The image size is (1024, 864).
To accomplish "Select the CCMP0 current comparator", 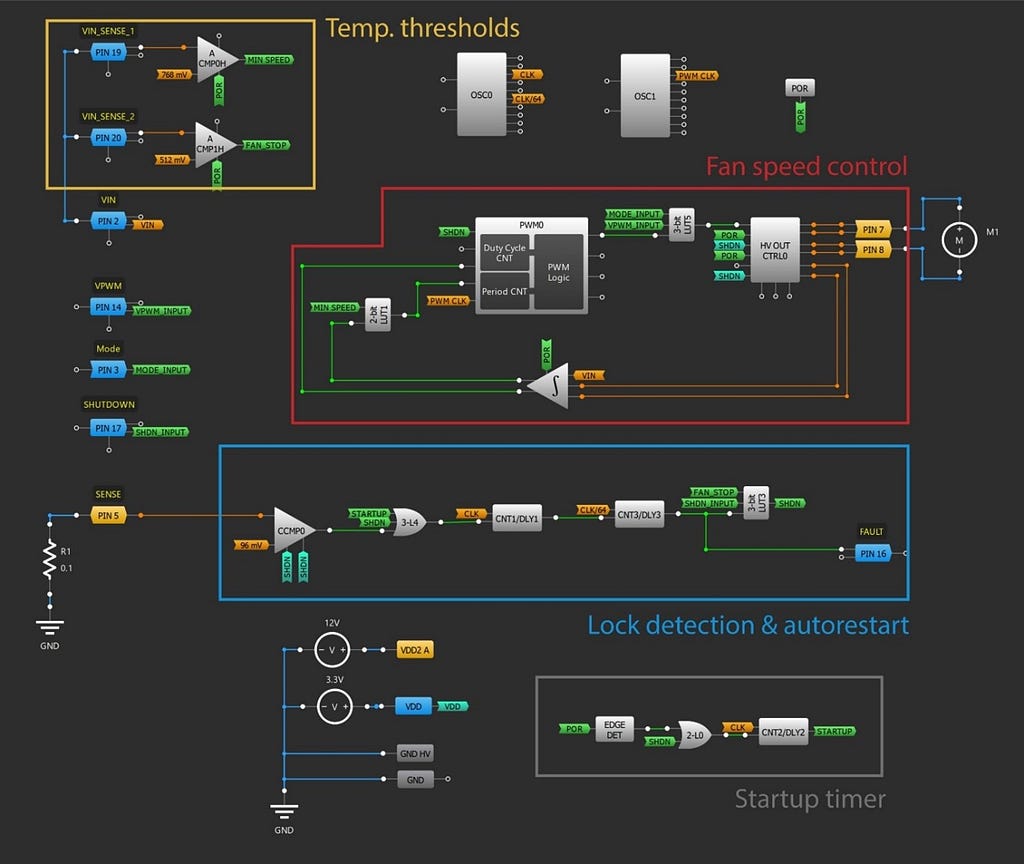I will point(294,530).
